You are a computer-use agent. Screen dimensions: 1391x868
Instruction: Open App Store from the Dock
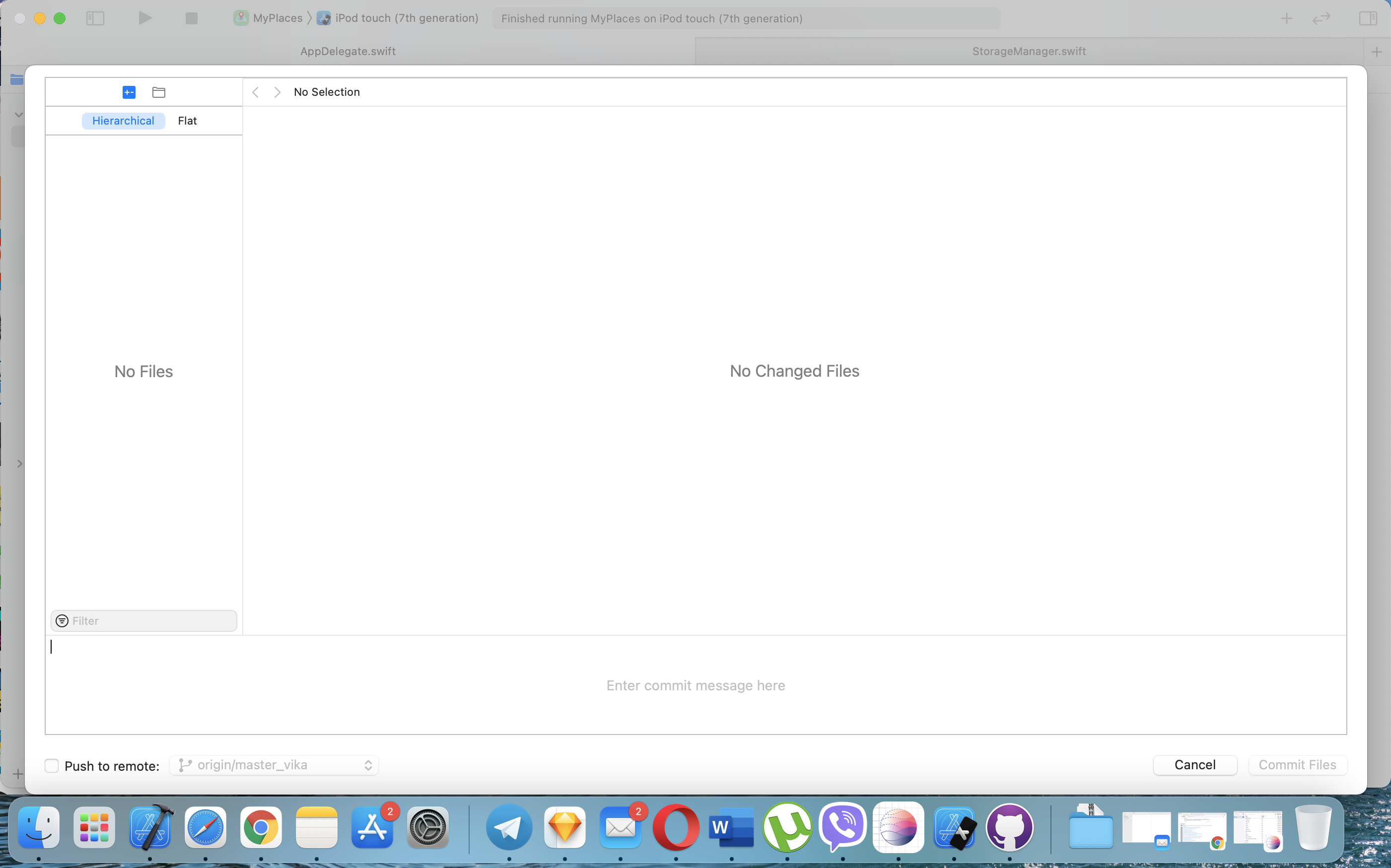click(x=372, y=827)
